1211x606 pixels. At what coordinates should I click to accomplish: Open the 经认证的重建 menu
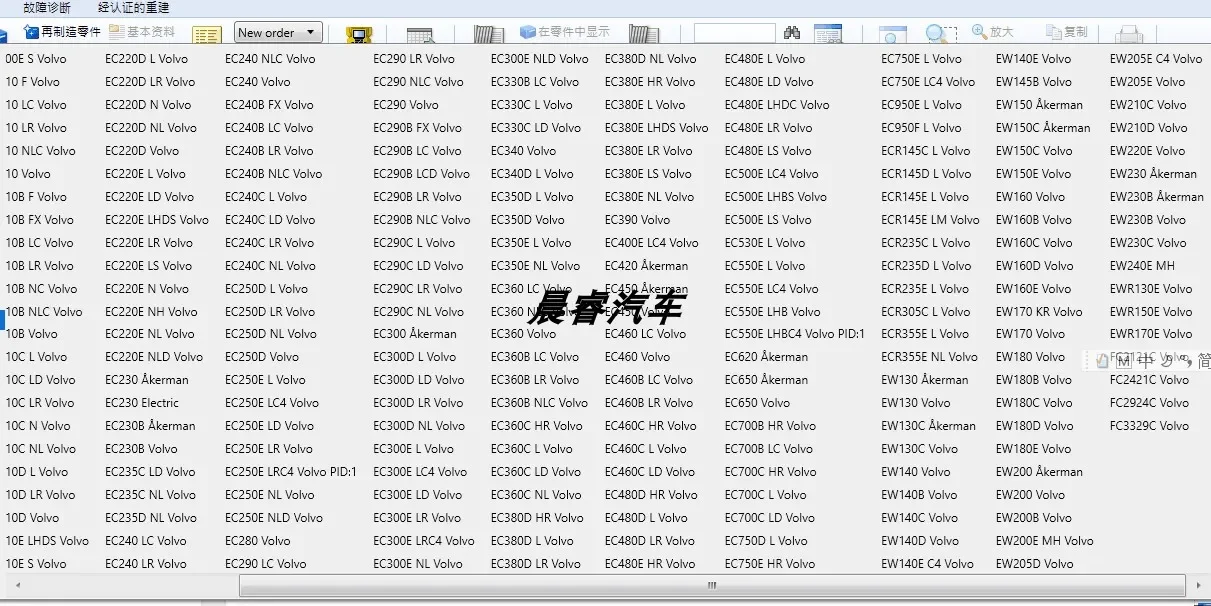click(134, 7)
